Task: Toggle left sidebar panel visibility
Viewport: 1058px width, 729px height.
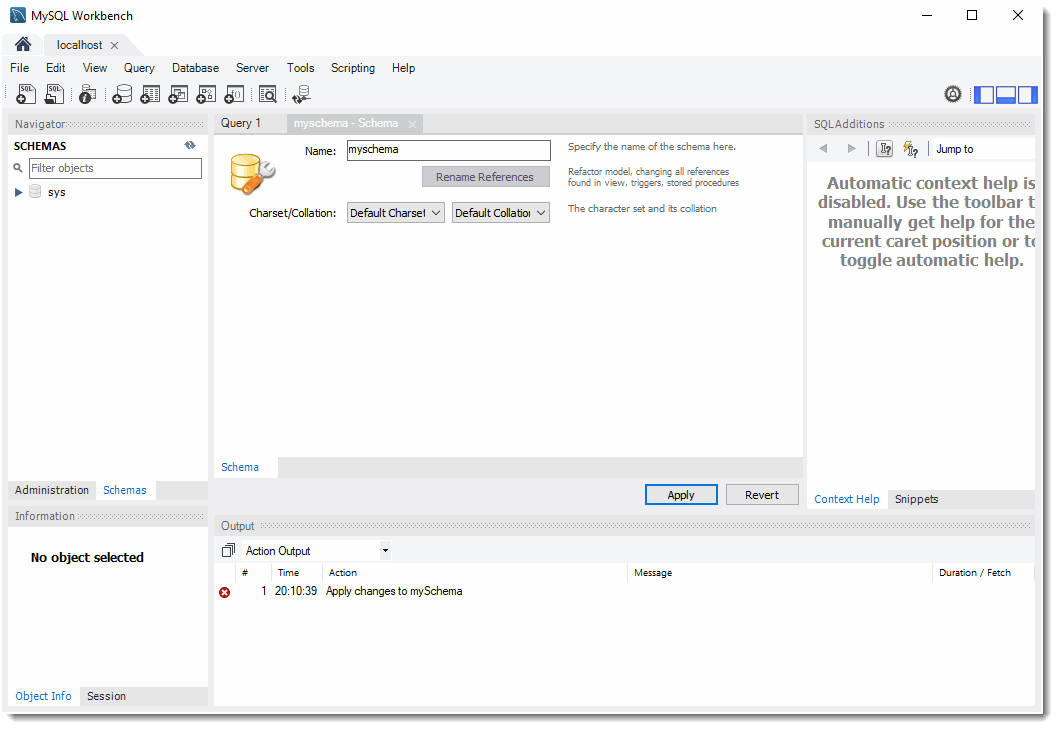Action: [x=984, y=94]
